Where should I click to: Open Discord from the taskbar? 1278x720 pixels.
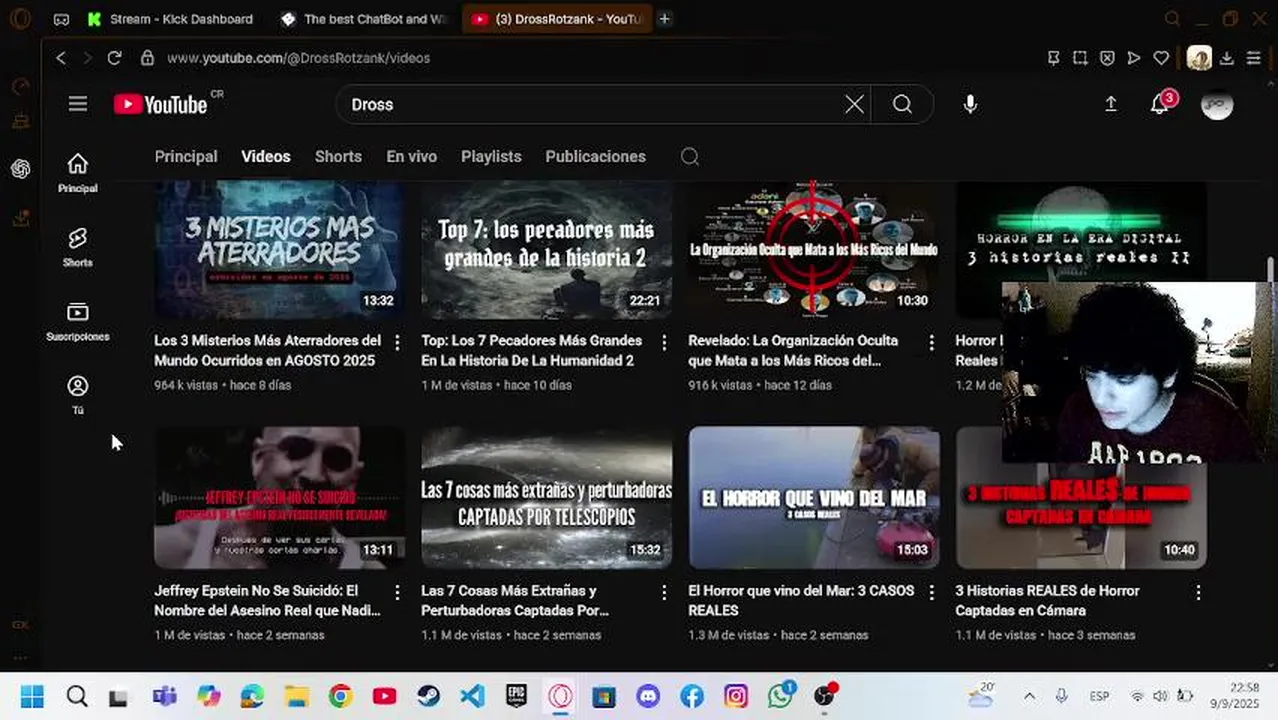(648, 696)
